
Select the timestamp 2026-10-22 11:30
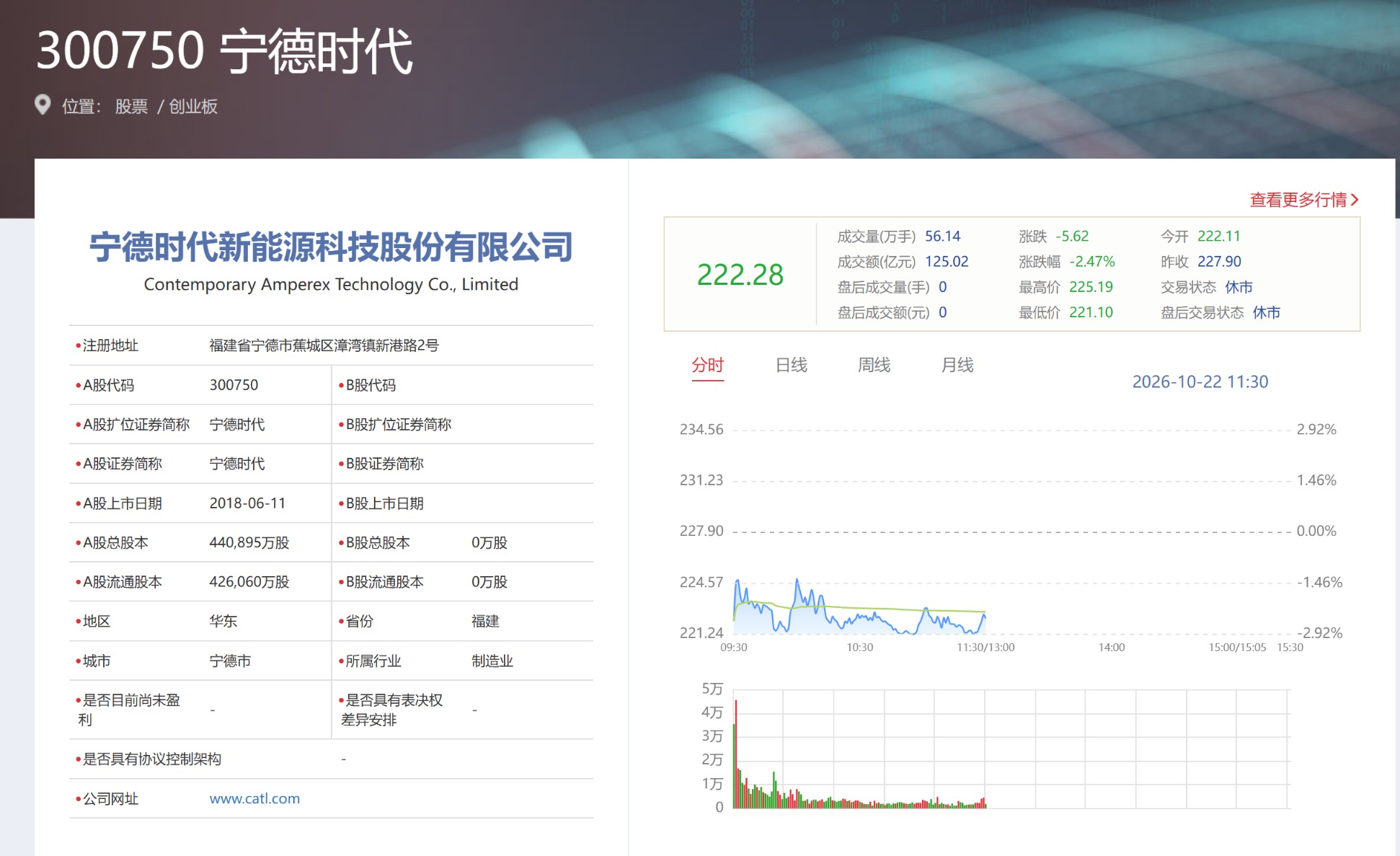pyautogui.click(x=1200, y=381)
